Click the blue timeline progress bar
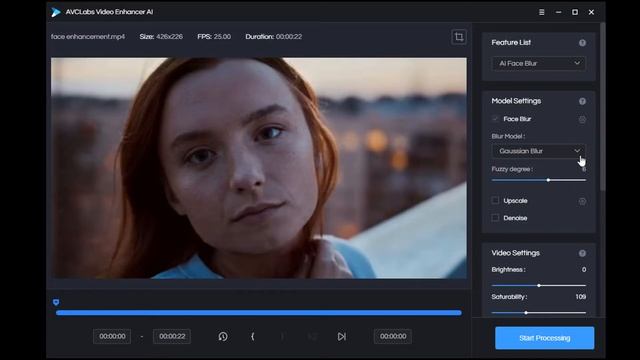 259,313
